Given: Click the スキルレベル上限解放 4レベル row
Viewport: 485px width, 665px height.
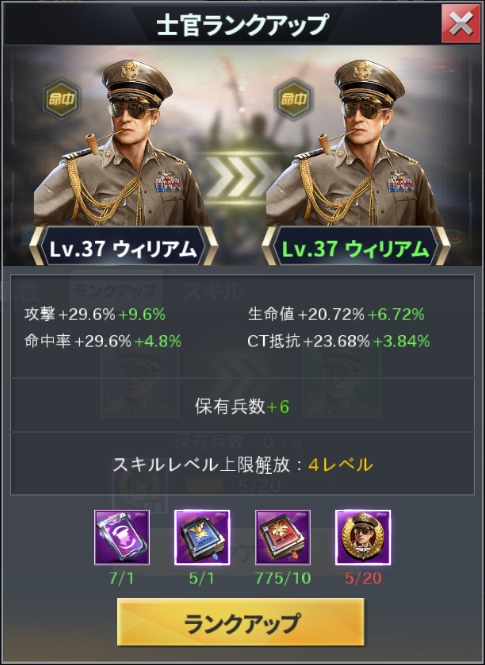Looking at the screenshot, I should pyautogui.click(x=242, y=465).
